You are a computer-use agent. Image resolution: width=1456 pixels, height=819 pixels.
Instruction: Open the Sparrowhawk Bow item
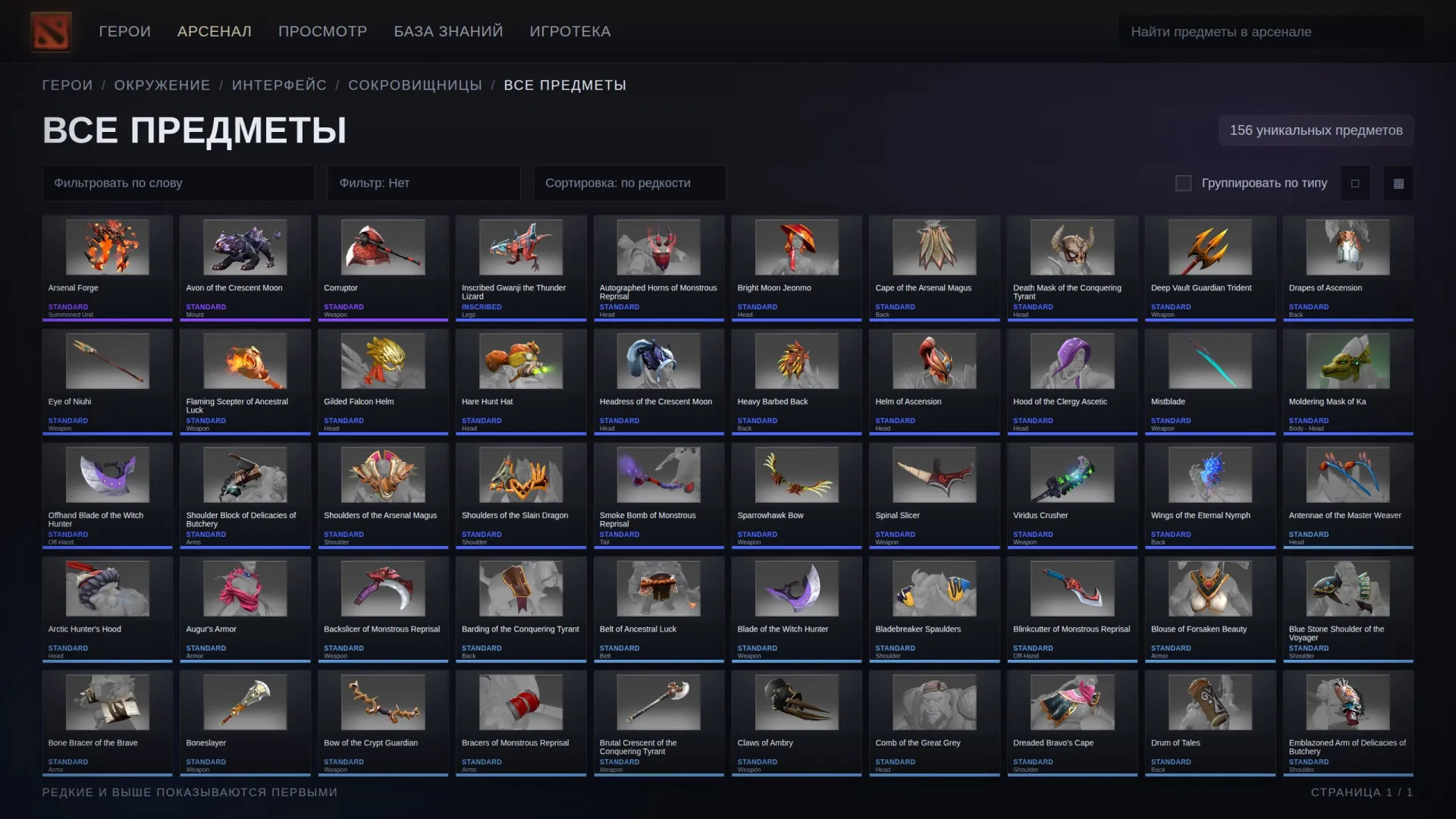coord(796,495)
